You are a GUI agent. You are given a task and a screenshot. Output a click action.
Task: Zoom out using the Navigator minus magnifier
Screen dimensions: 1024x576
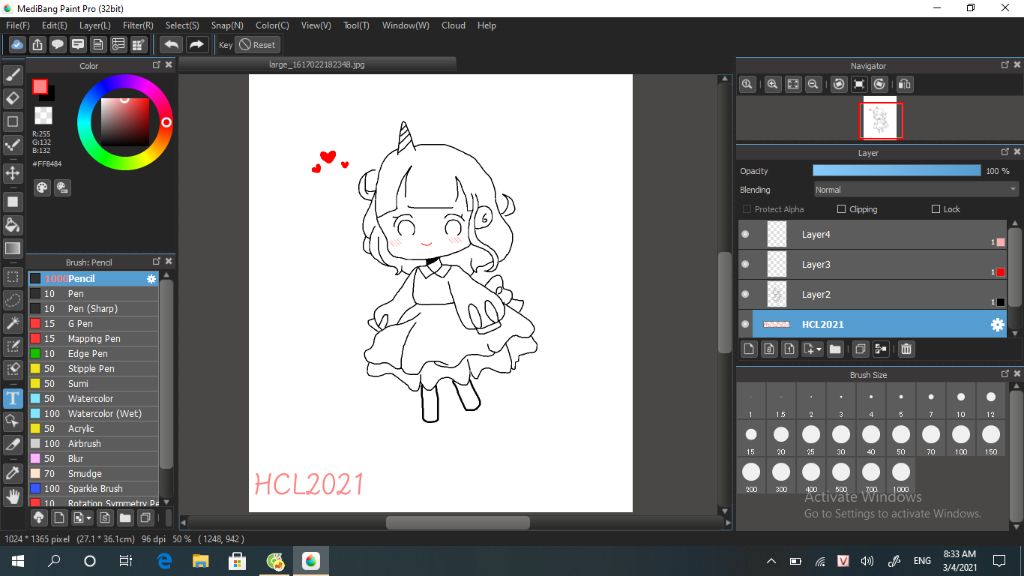(813, 84)
